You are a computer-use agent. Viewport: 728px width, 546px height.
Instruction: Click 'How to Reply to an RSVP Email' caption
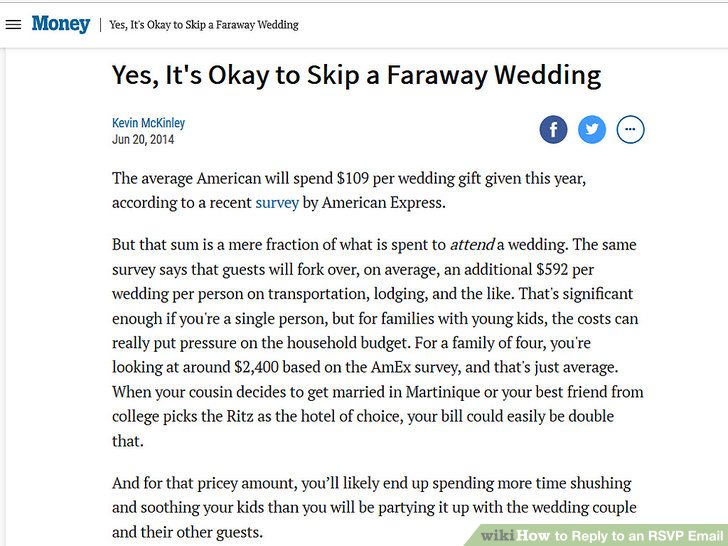coord(620,536)
